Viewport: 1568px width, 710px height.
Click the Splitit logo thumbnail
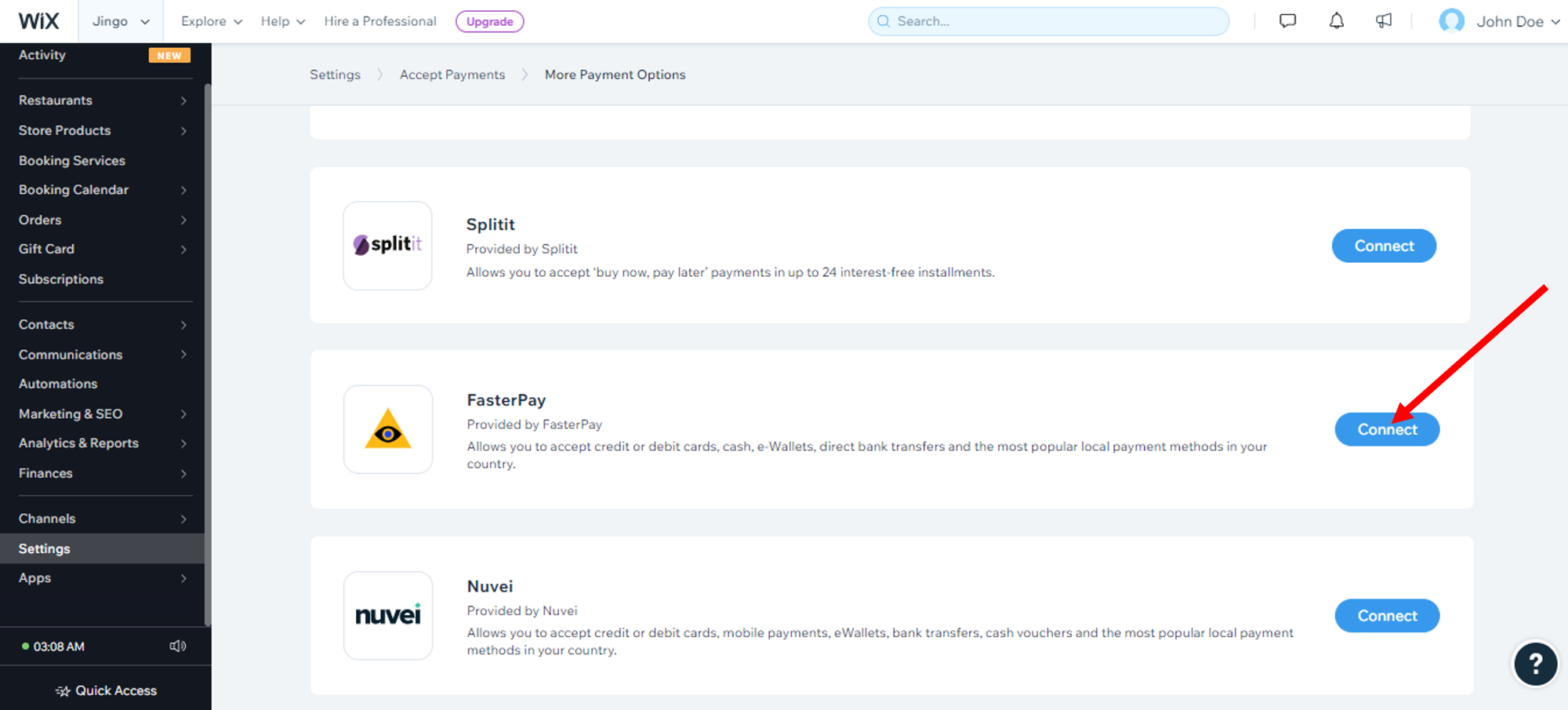[x=387, y=246]
